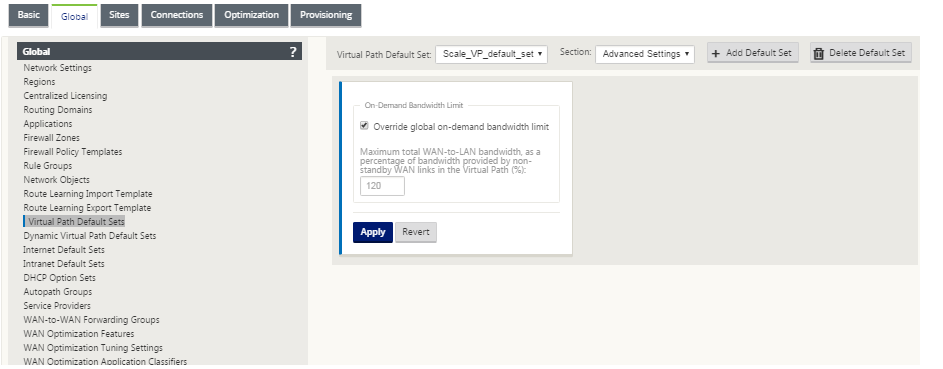Image resolution: width=943 pixels, height=369 pixels.
Task: Switch to the Basic tab
Action: [x=28, y=15]
